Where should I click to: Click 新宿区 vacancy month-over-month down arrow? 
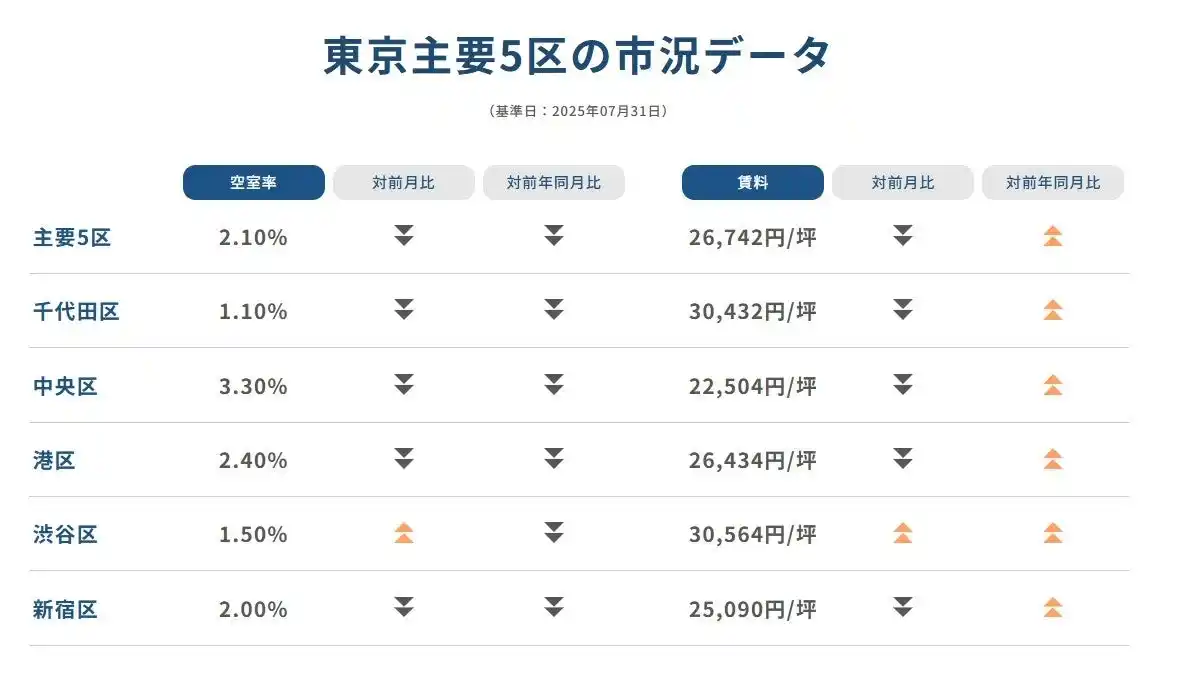click(403, 607)
